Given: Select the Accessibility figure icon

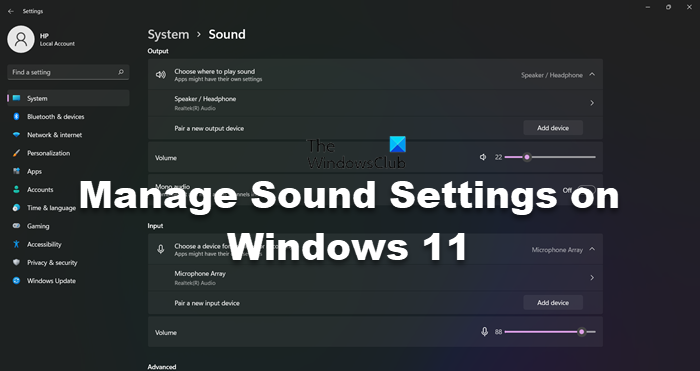Looking at the screenshot, I should point(17,244).
